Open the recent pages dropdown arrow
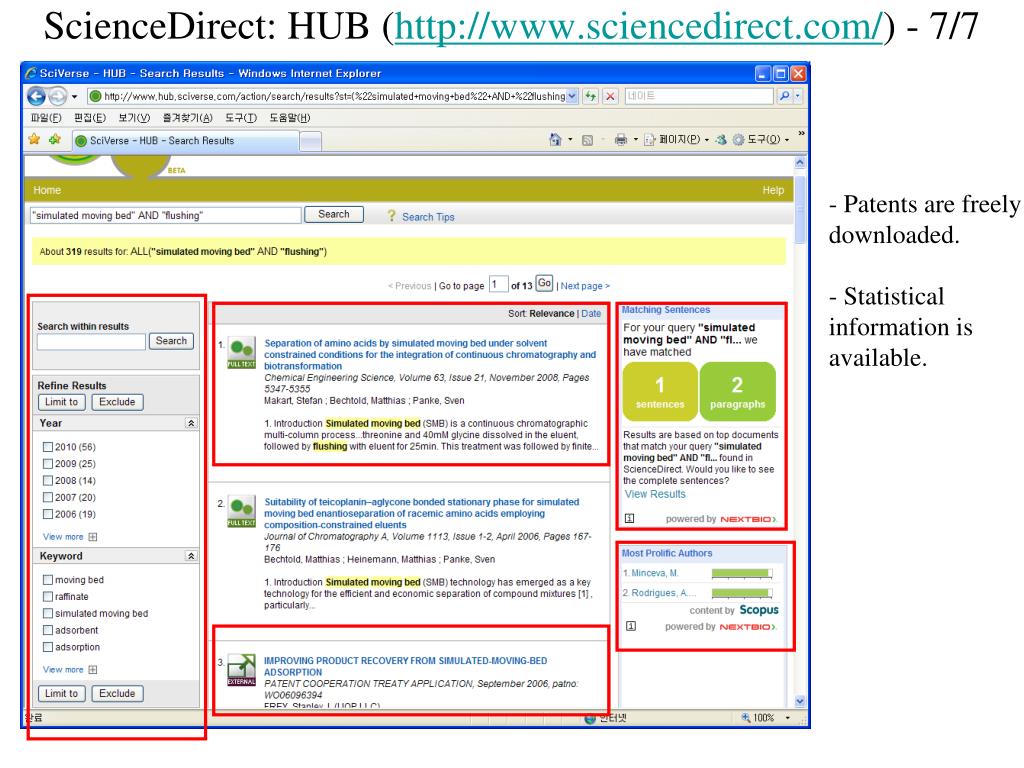Screen dimensions: 1024x768 point(74,97)
